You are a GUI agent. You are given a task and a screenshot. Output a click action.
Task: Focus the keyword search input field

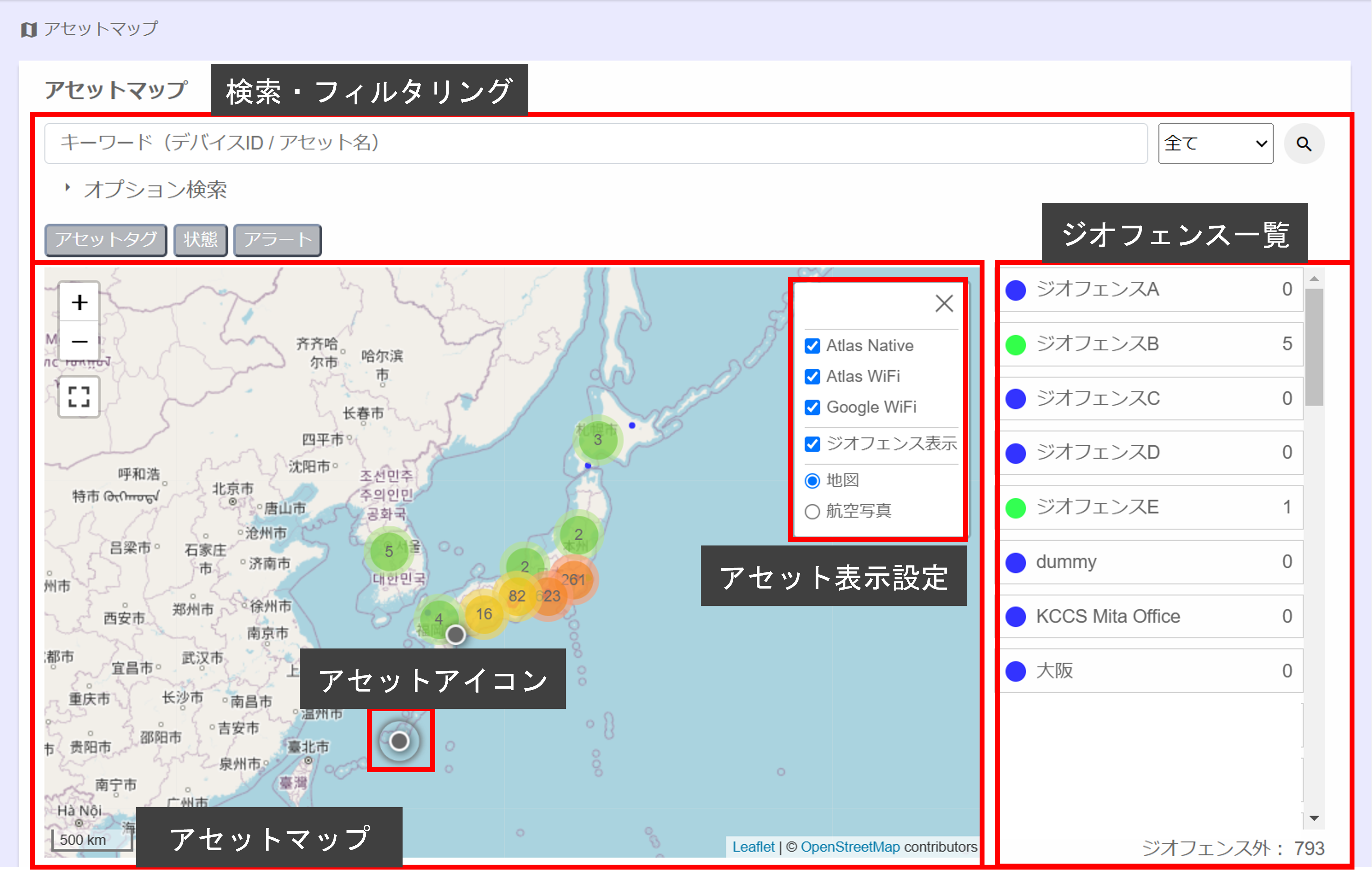(x=596, y=144)
